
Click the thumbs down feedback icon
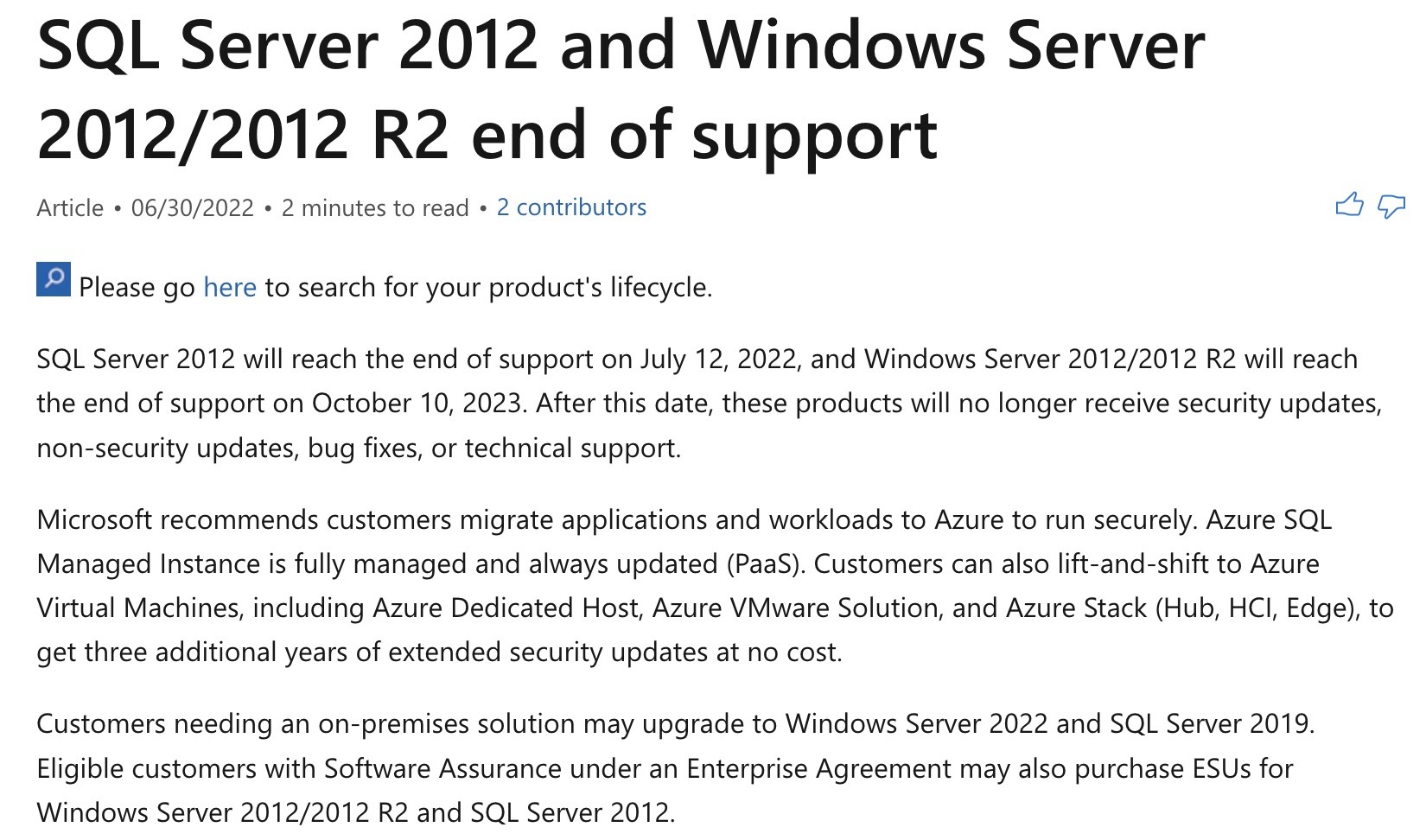[x=1391, y=207]
